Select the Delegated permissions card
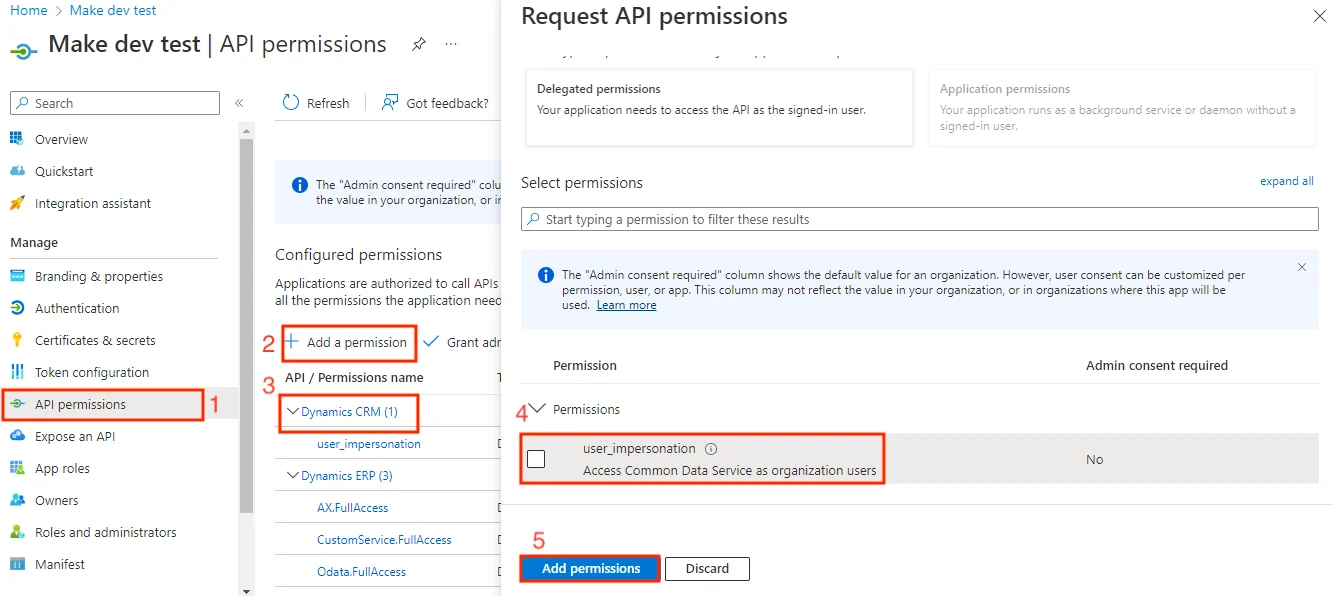Viewport: 1333px width, 596px height. (x=719, y=108)
